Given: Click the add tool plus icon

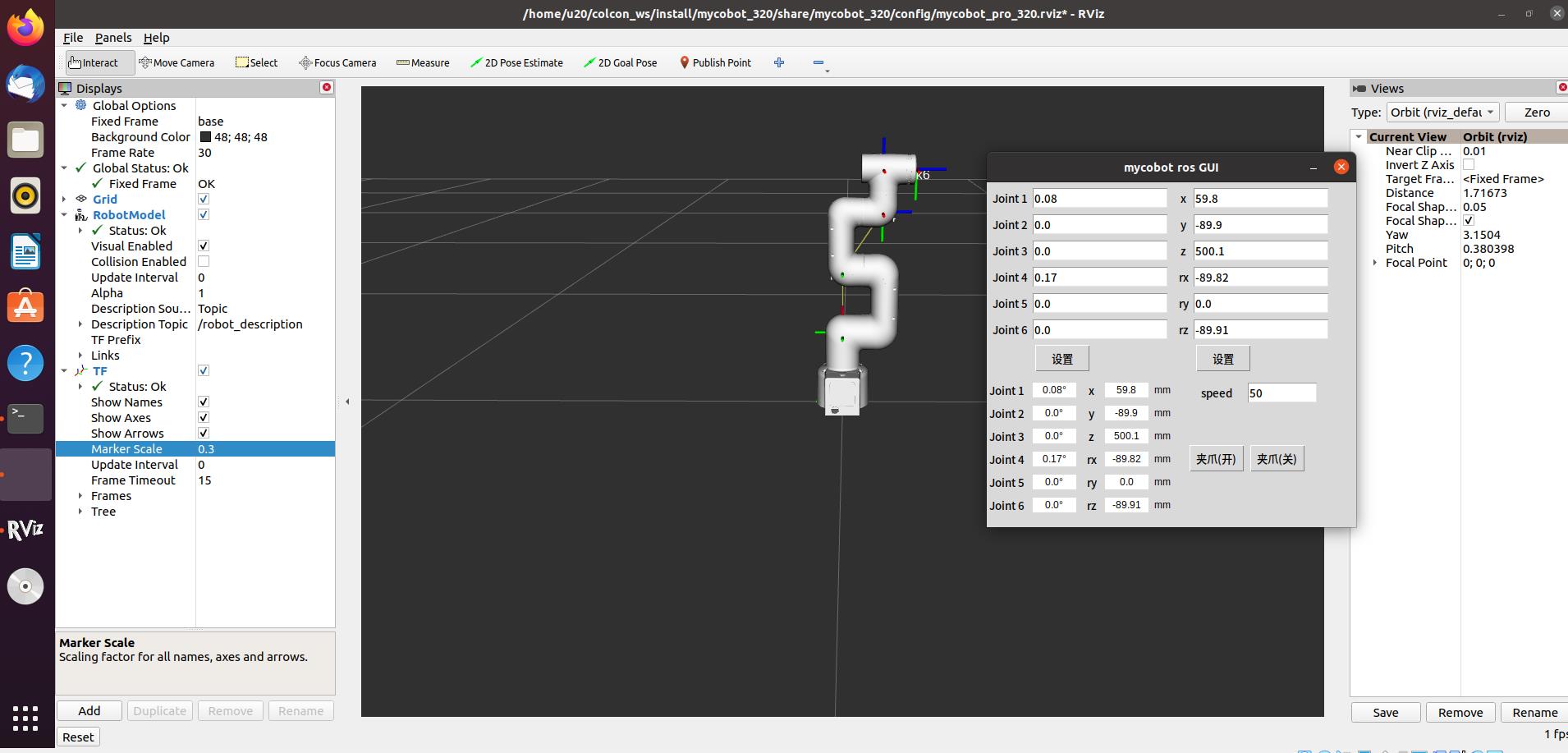Looking at the screenshot, I should click(x=779, y=62).
